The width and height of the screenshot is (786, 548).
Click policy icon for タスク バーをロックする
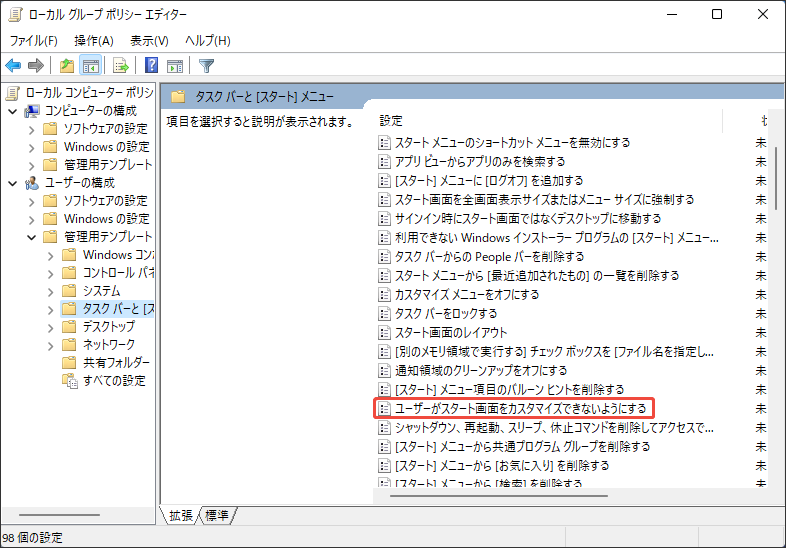click(x=384, y=313)
